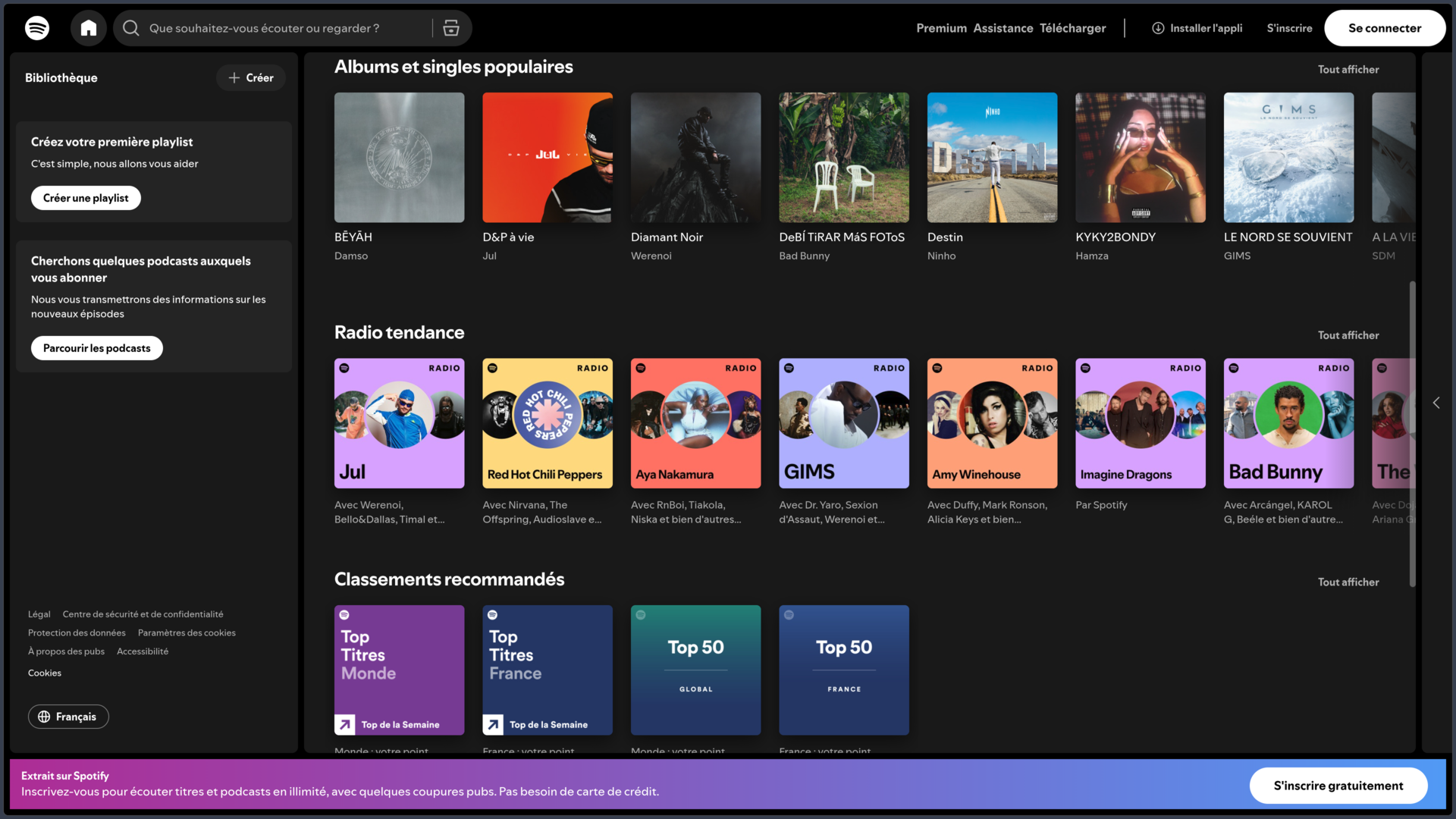The image size is (1456, 819).
Task: Click Parcourir les podcasts button
Action: [x=97, y=348]
